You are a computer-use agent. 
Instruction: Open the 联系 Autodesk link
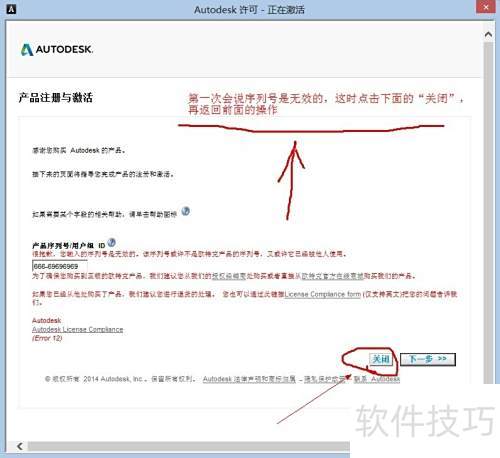tap(376, 379)
